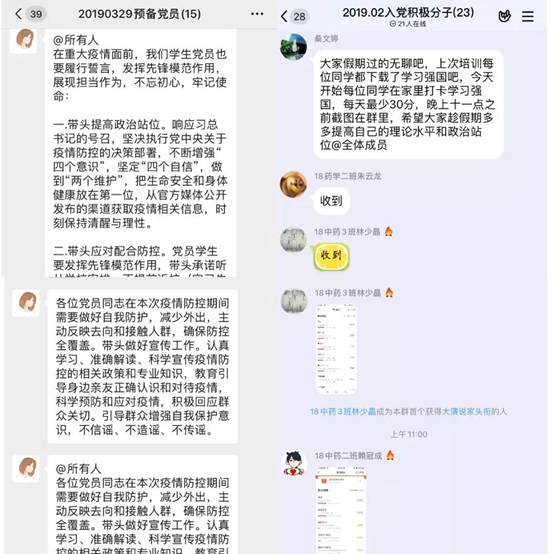
Task: Tap the yellow 收到 sticker bubble
Action: tap(330, 256)
